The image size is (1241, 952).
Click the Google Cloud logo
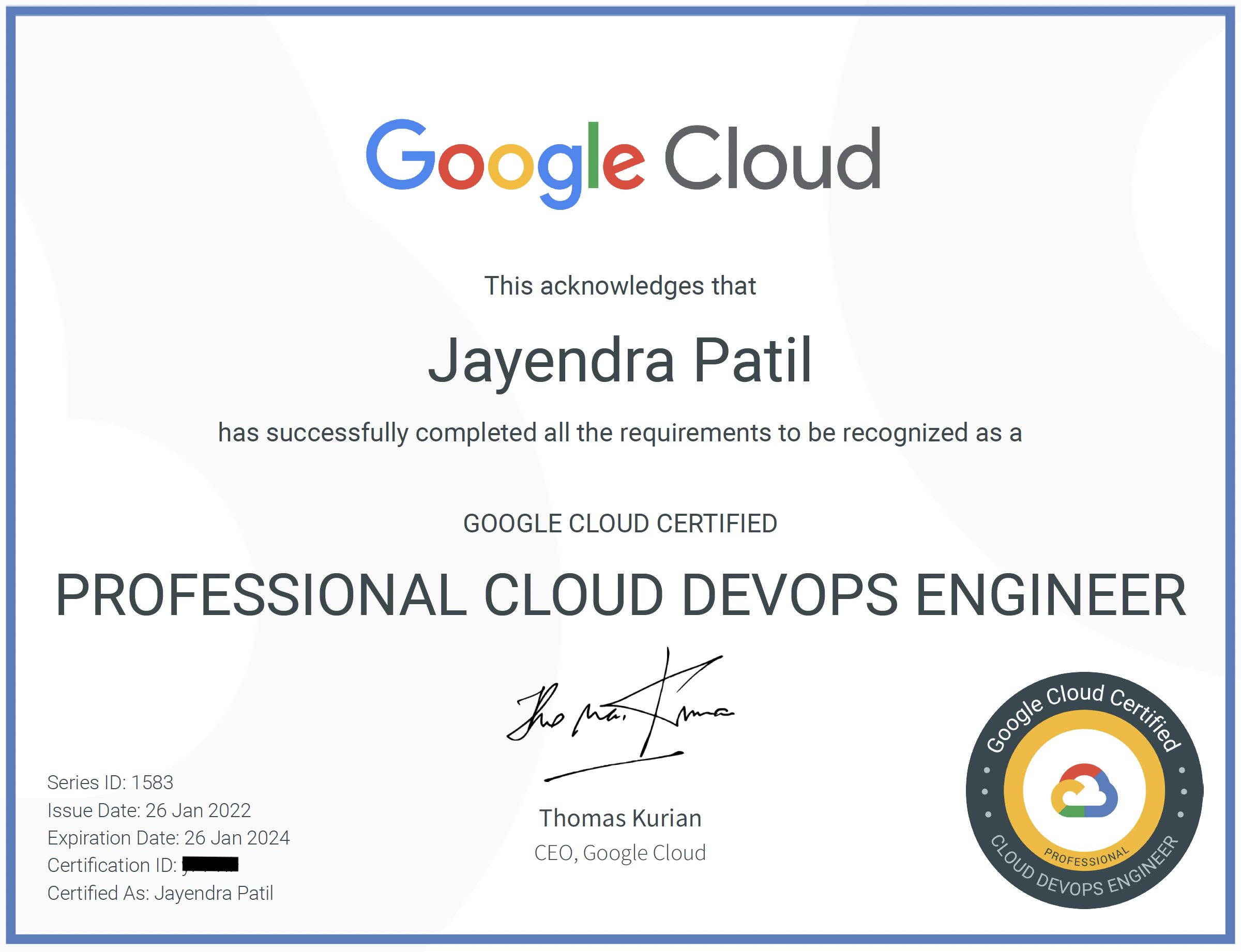pos(623,164)
